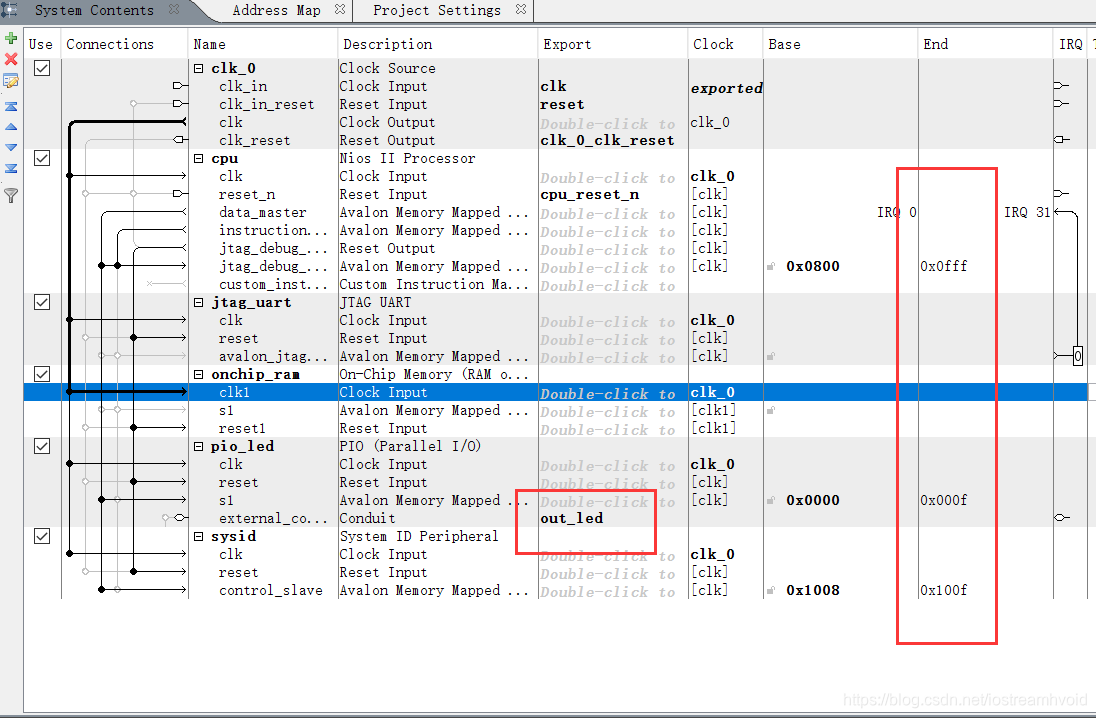Click lock icon beside base 0x0000
The height and width of the screenshot is (718, 1096).
pos(771,501)
